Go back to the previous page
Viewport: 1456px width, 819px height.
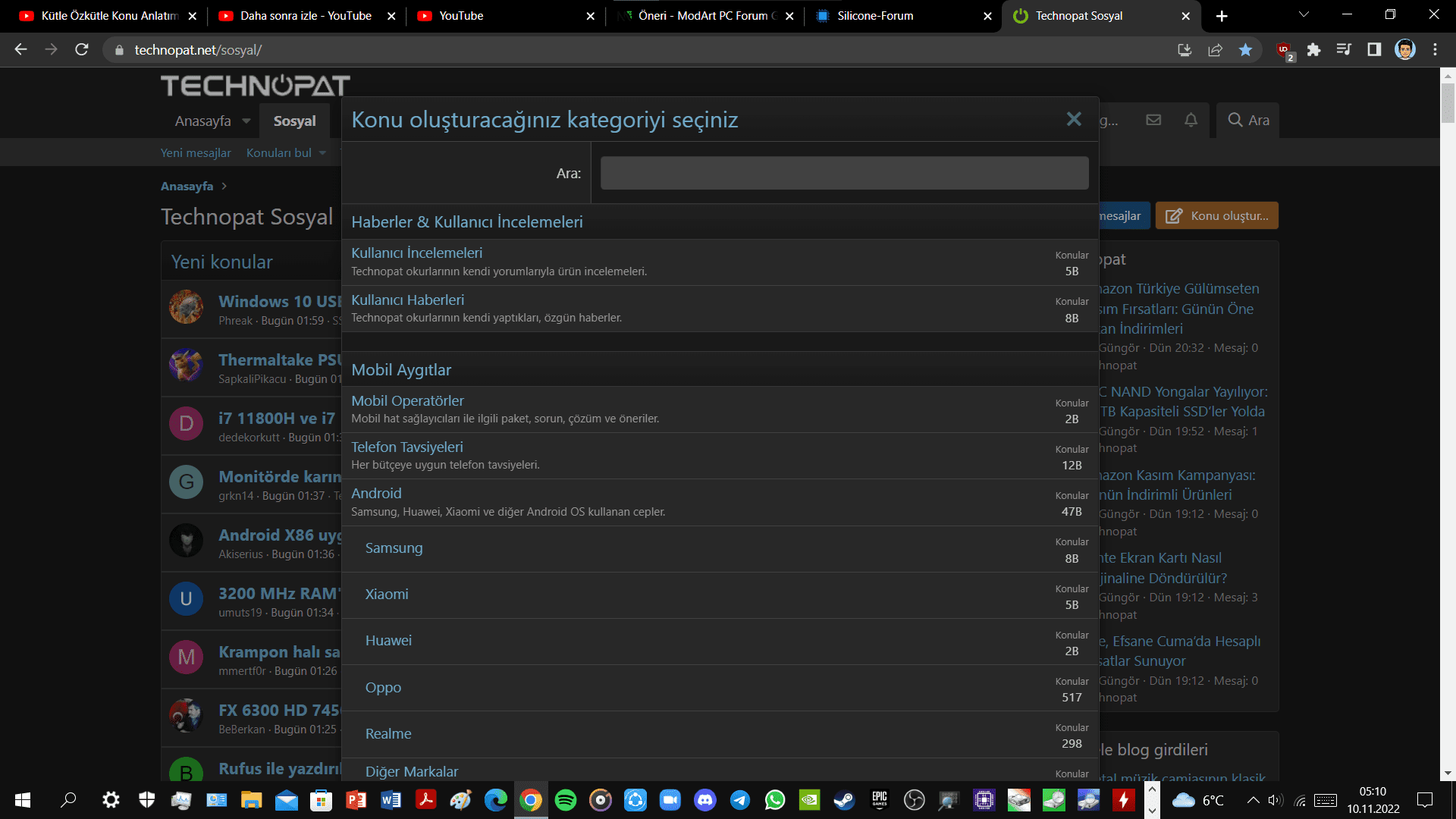(x=20, y=49)
